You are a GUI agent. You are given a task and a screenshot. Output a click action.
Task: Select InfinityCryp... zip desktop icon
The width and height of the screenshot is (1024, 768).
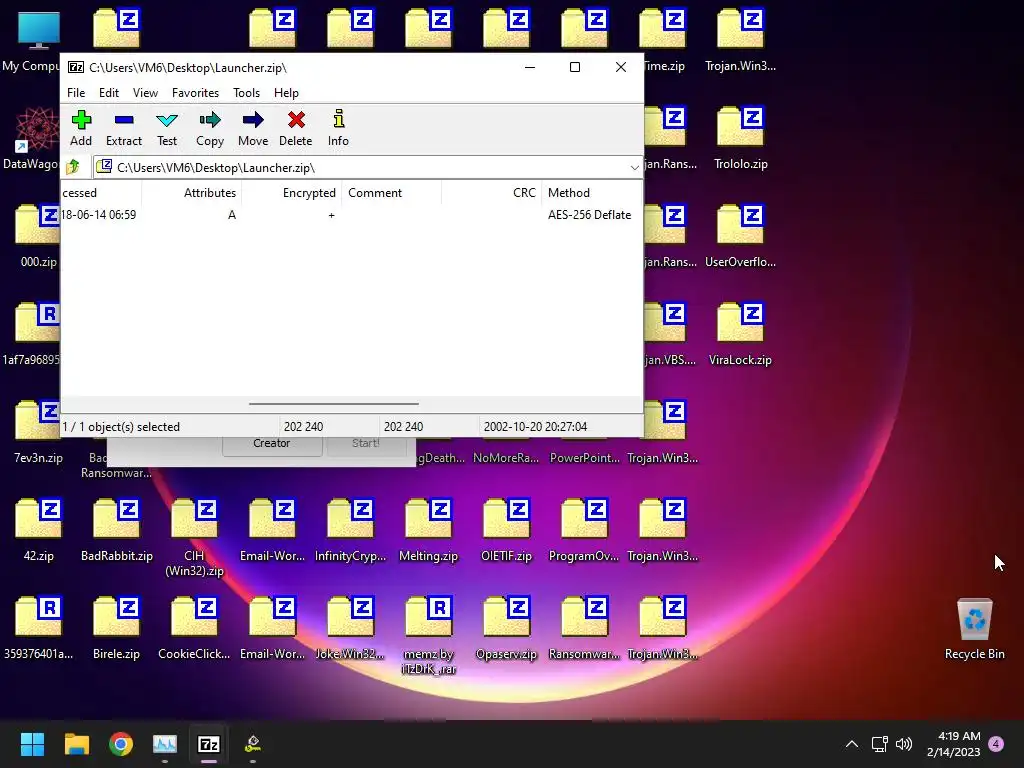pos(351,531)
